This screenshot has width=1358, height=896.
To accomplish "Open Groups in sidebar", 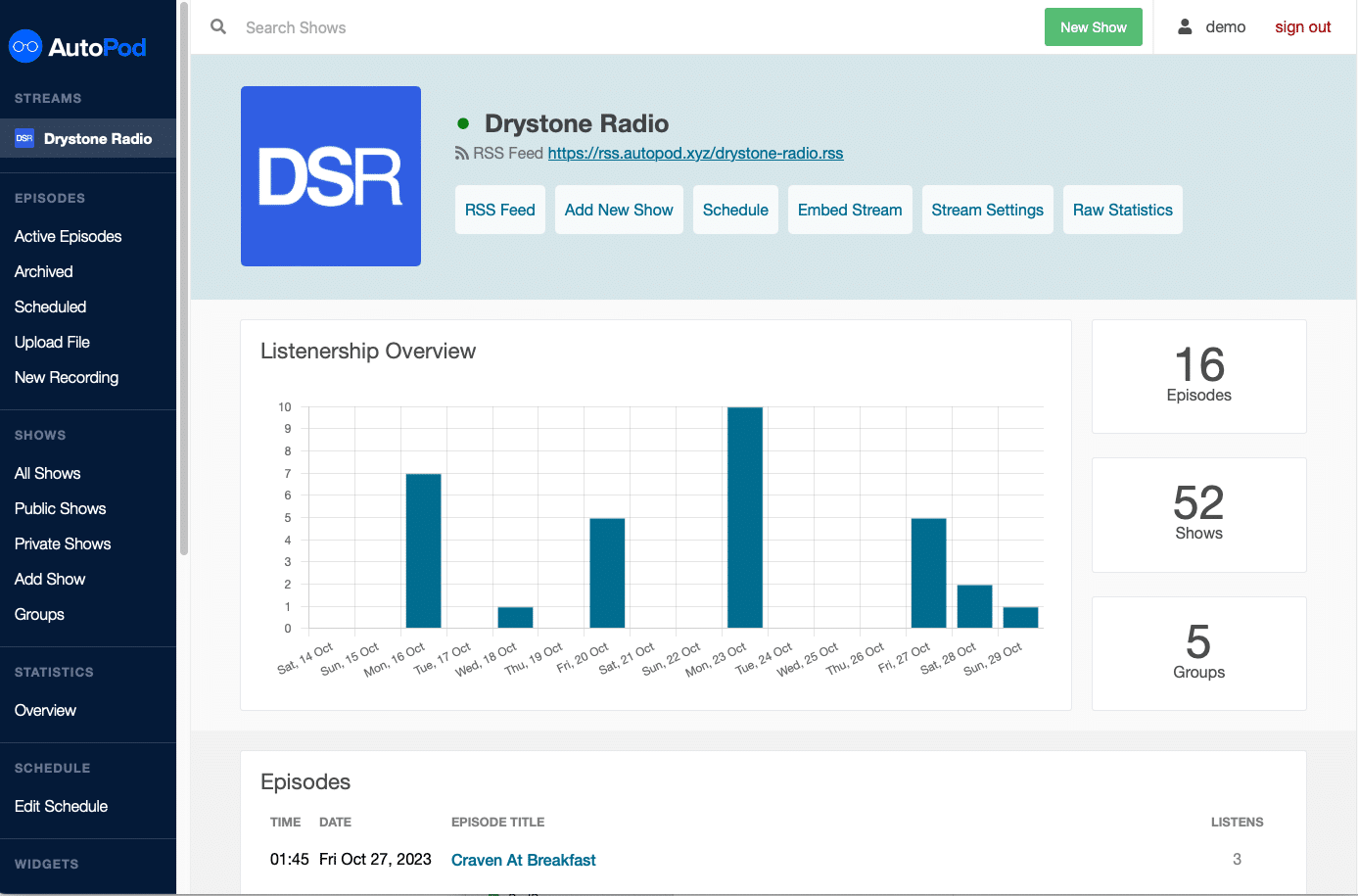I will click(39, 615).
